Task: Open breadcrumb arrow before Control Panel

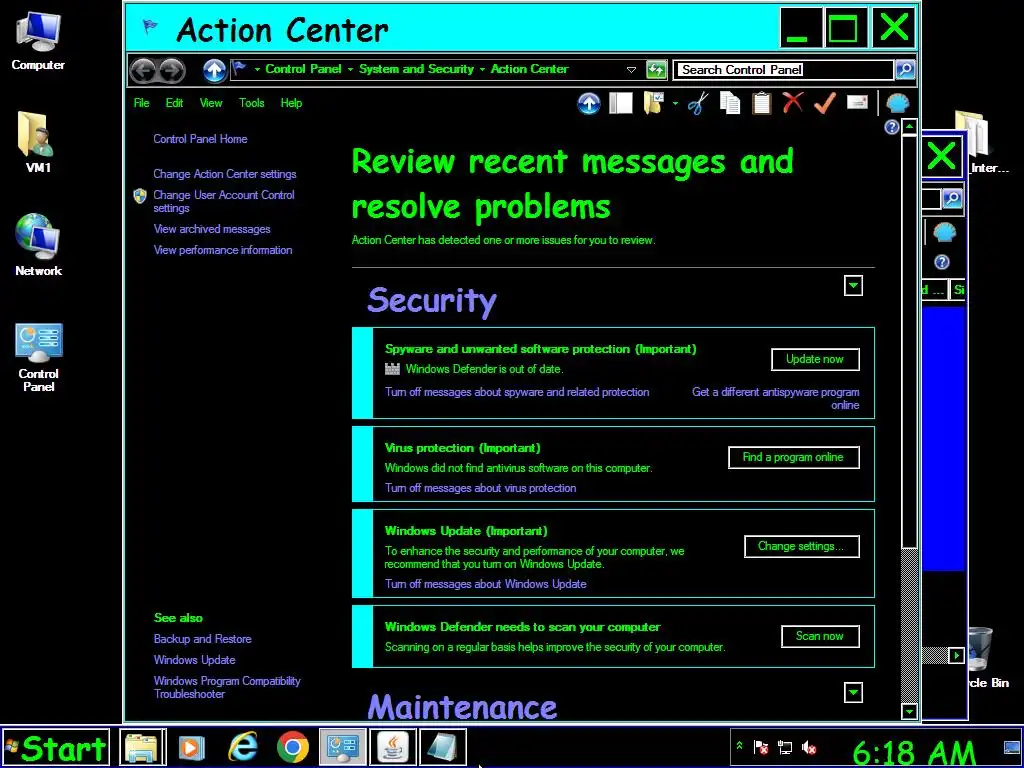Action: [257, 69]
